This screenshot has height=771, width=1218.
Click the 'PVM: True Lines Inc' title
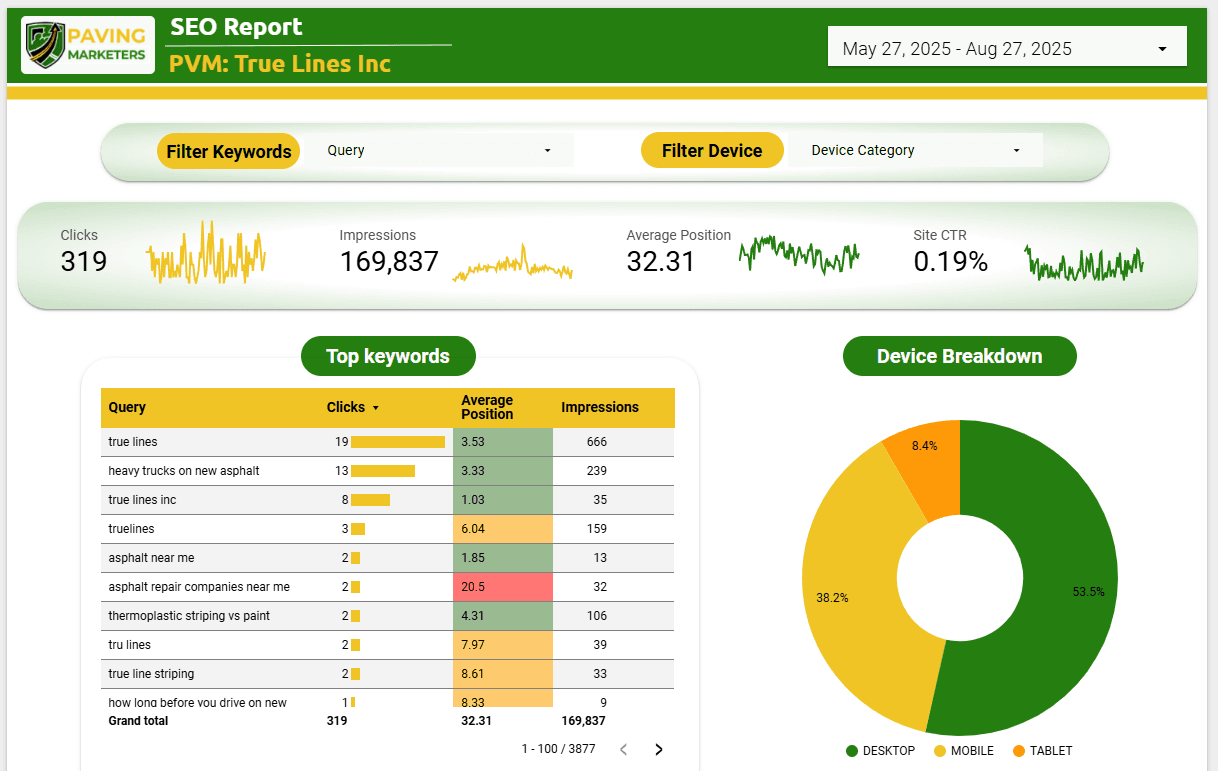pyautogui.click(x=280, y=64)
